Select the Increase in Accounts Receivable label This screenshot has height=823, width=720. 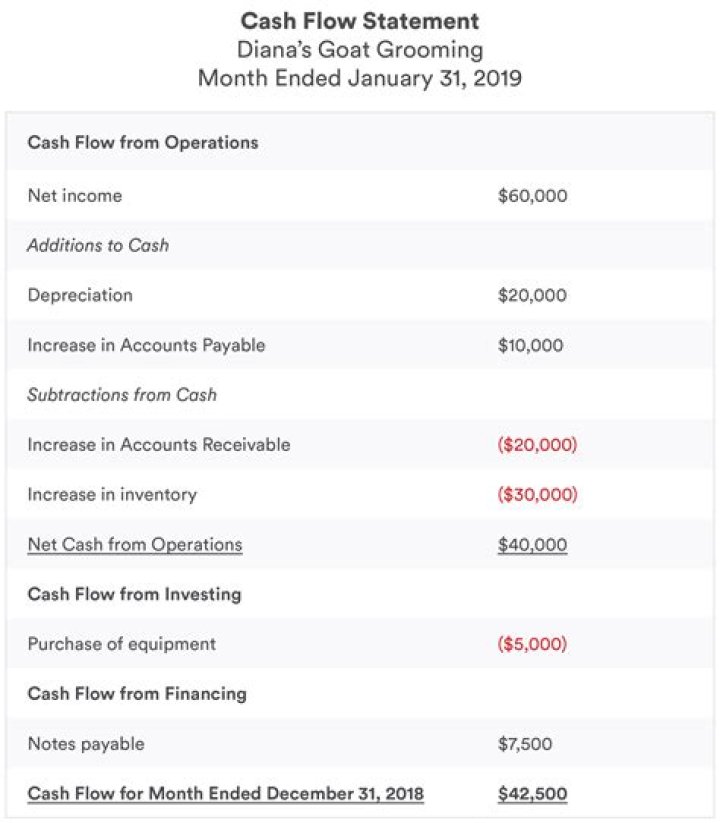click(x=159, y=444)
